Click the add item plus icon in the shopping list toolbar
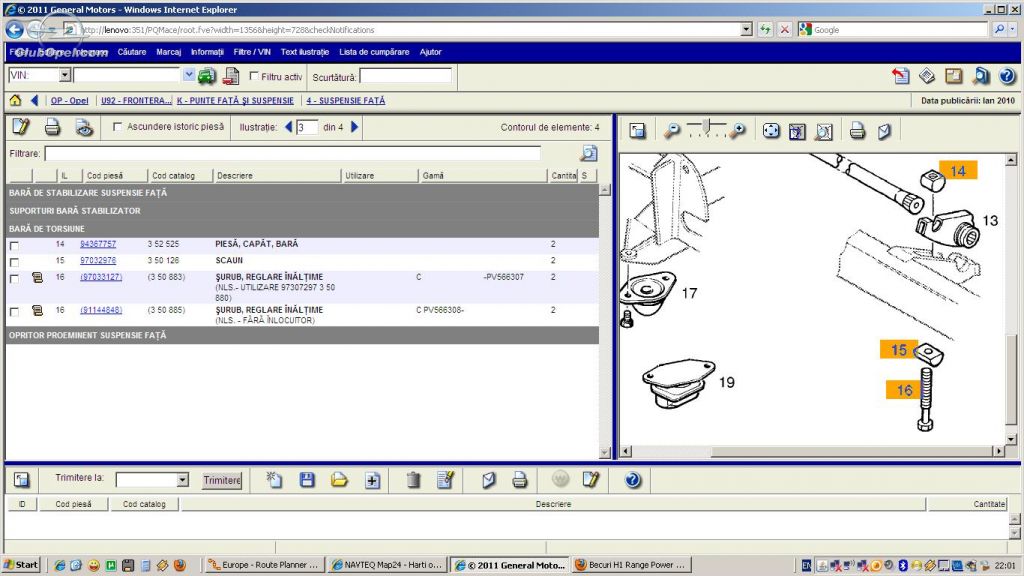Viewport: 1024px width, 576px height. [372, 481]
